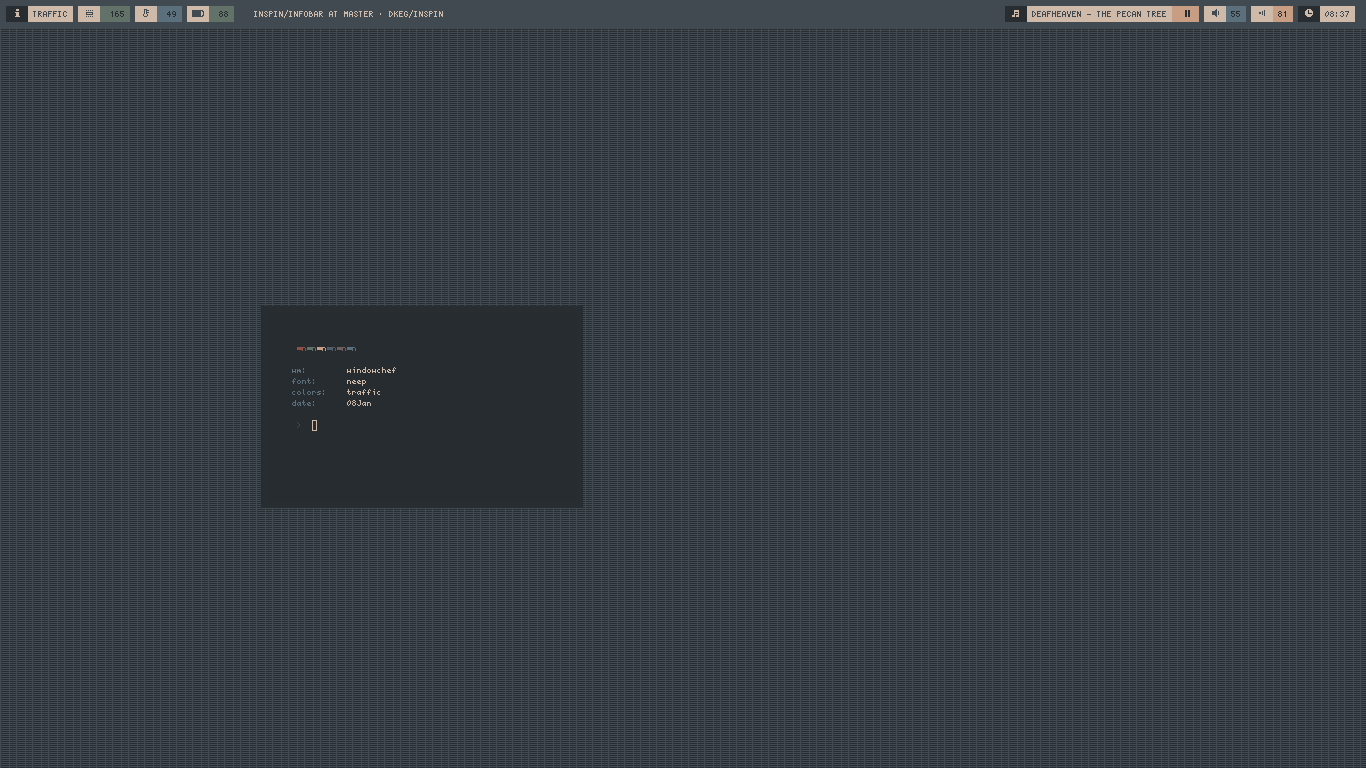The width and height of the screenshot is (1366, 768).
Task: Click the 'font:' label in terminal
Action: [x=303, y=381]
